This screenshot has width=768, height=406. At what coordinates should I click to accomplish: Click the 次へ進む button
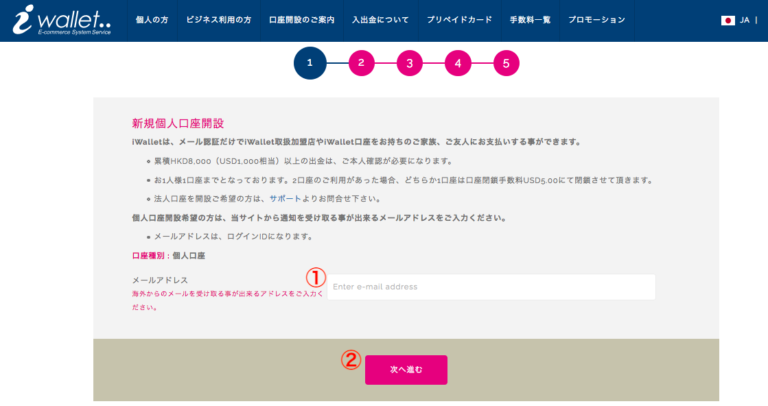(406, 370)
